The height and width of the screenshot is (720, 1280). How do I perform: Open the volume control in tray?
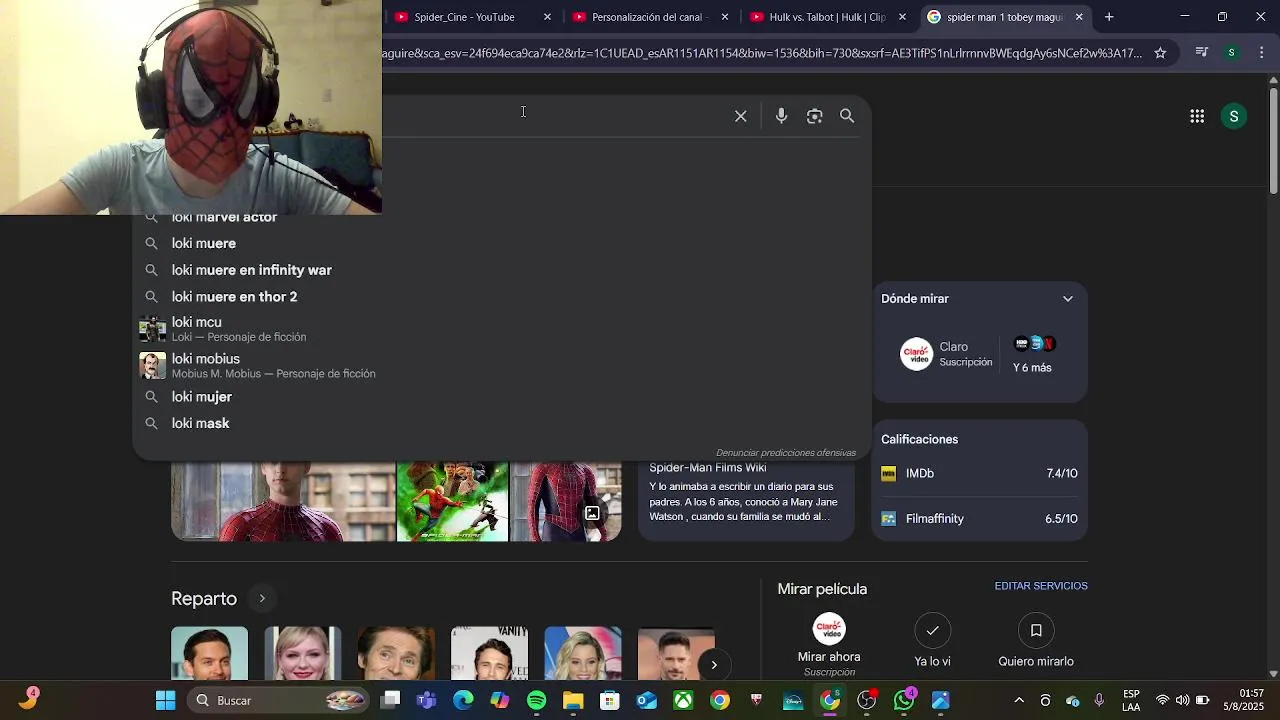(1182, 701)
